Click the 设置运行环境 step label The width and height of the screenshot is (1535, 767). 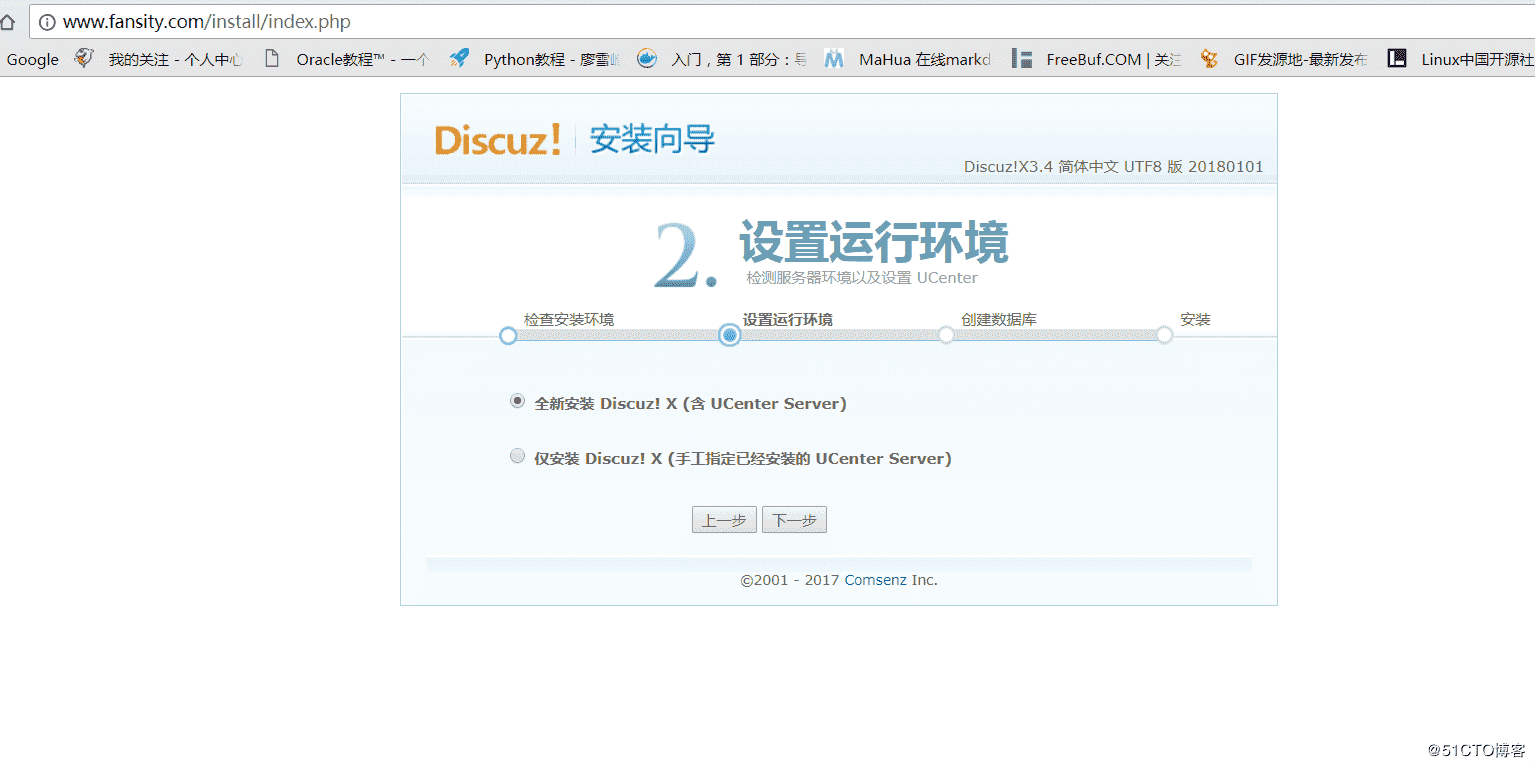[x=788, y=320]
